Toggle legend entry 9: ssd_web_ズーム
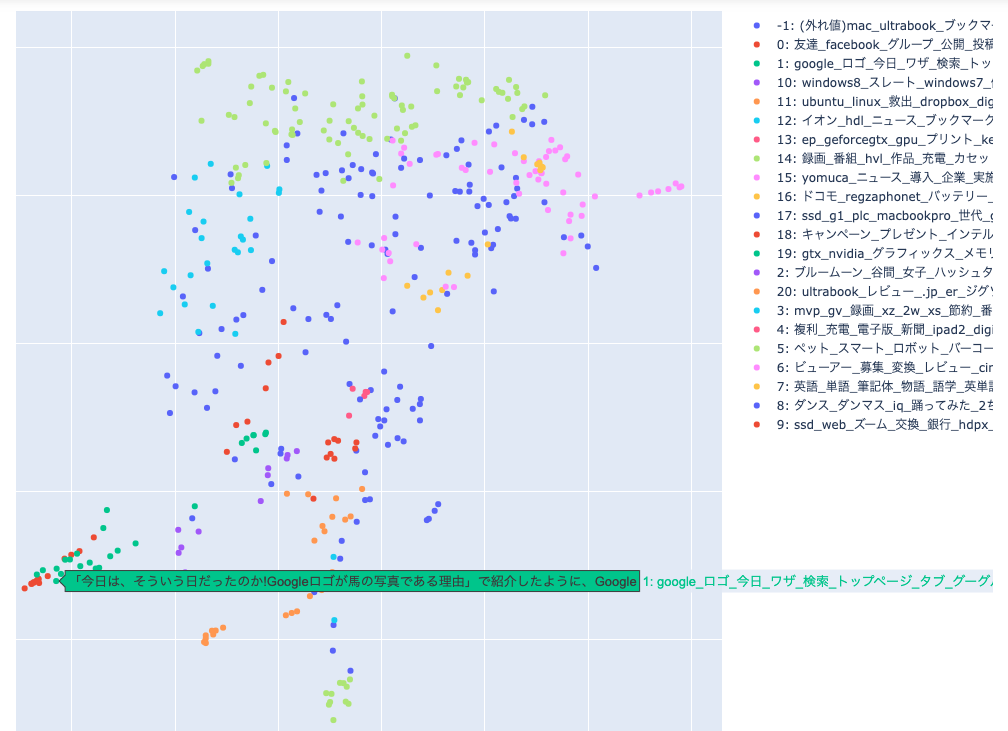The height and width of the screenshot is (731, 1008). tap(872, 424)
